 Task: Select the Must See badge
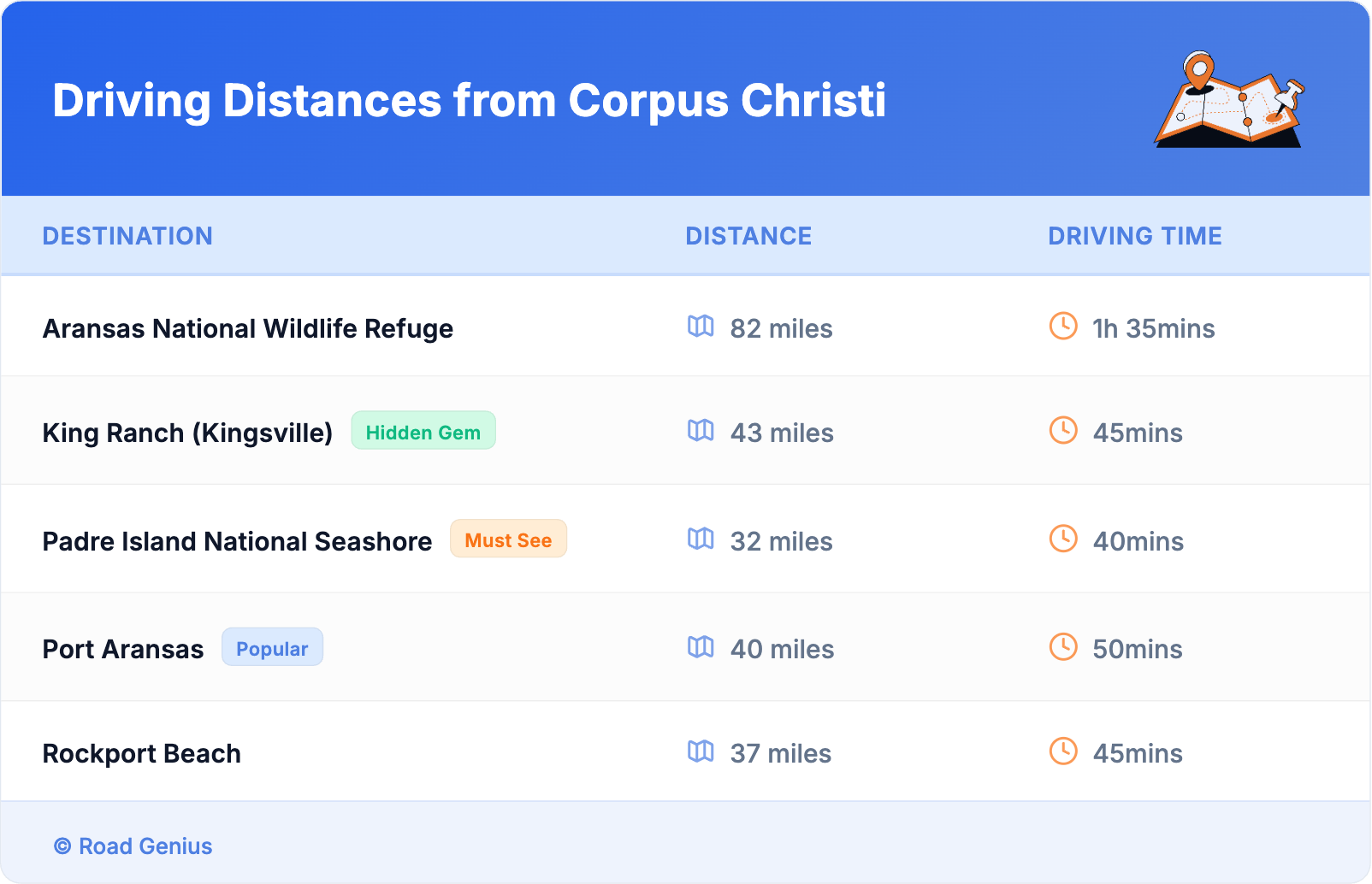(x=508, y=539)
